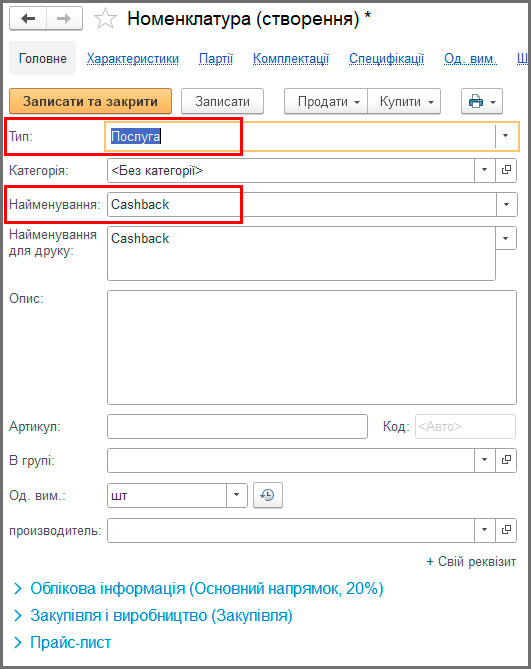Expand Облікова інформація section
Screen dimensions: 531x669
(206, 589)
